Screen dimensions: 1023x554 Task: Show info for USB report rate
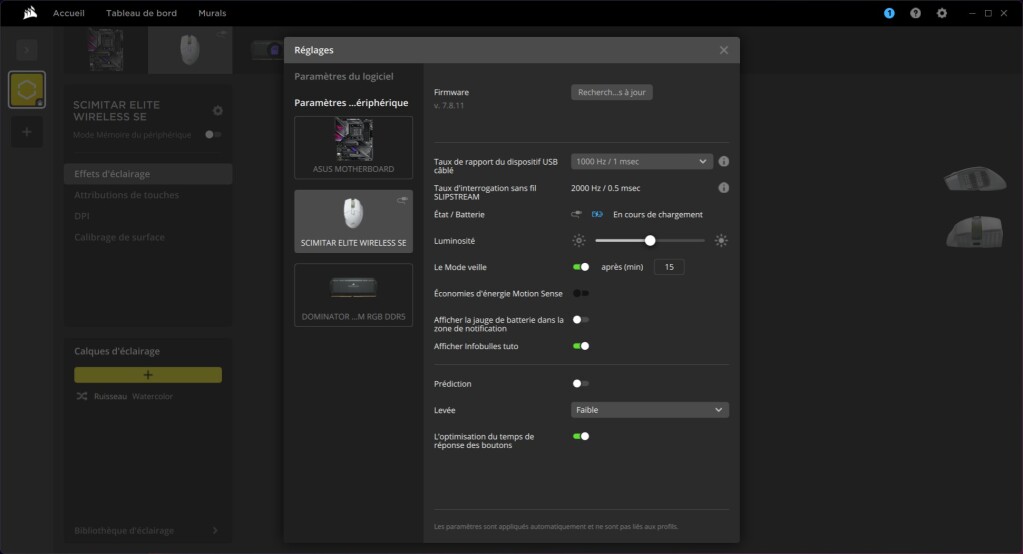(724, 161)
